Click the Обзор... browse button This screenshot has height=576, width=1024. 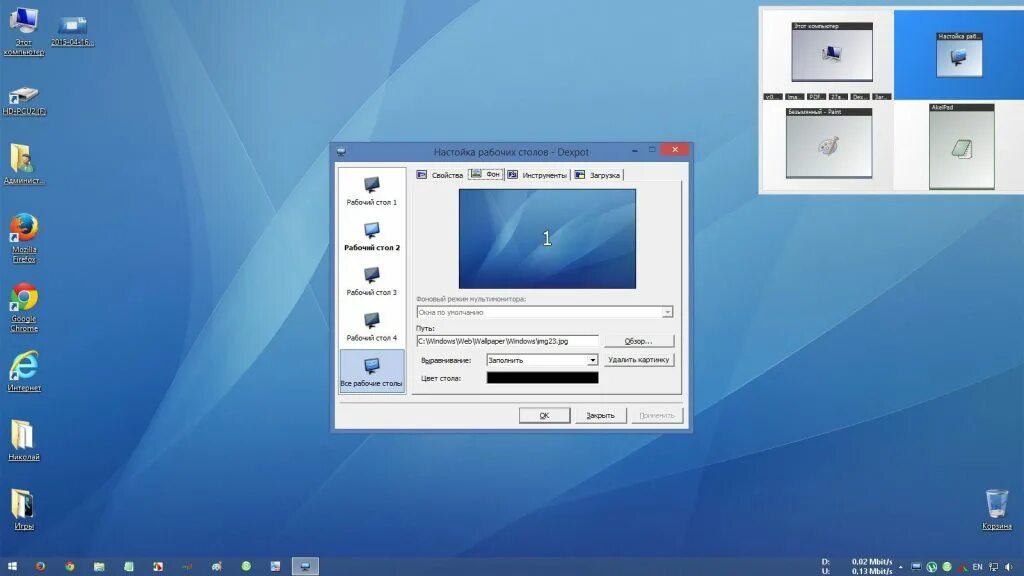click(638, 341)
